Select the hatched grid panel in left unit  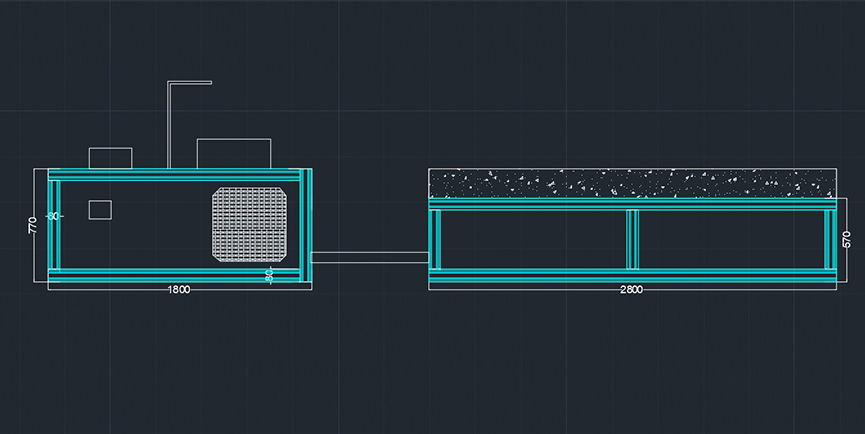click(251, 225)
